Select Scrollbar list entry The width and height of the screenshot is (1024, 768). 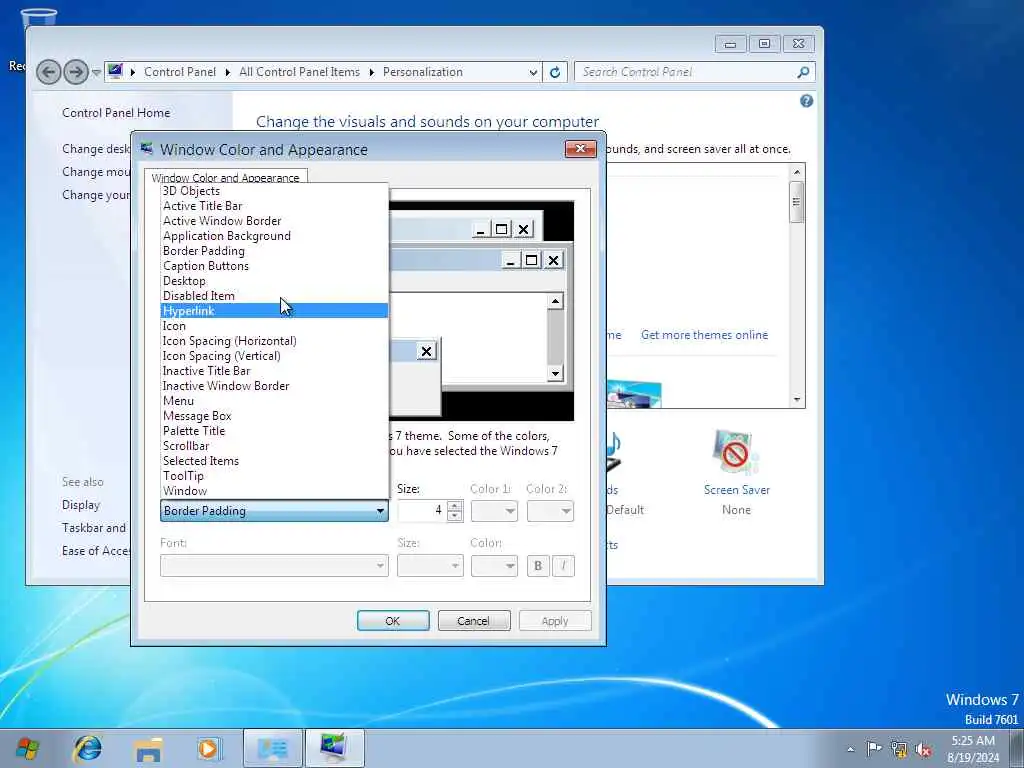point(274,446)
